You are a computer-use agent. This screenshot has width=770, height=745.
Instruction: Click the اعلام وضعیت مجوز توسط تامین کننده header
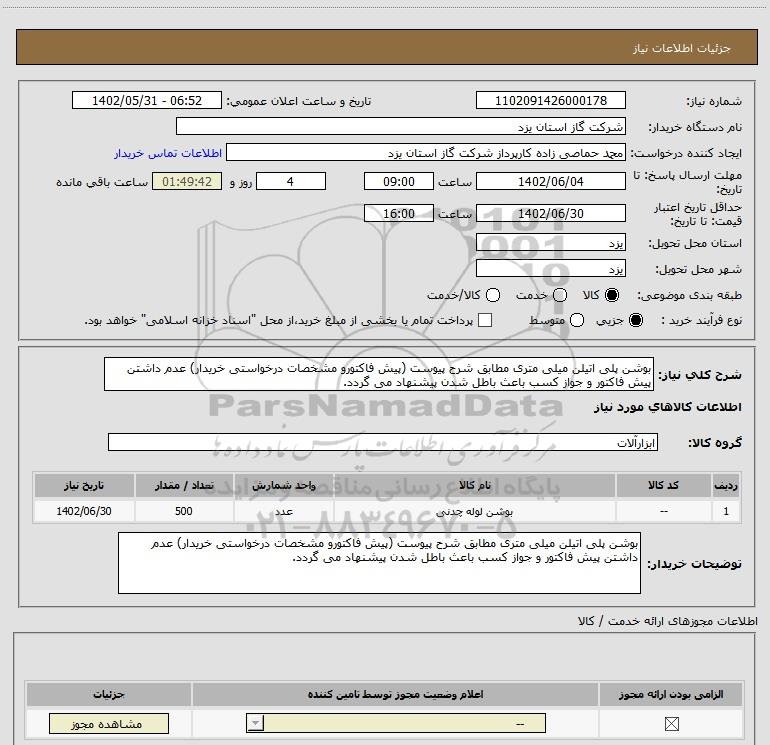395,694
